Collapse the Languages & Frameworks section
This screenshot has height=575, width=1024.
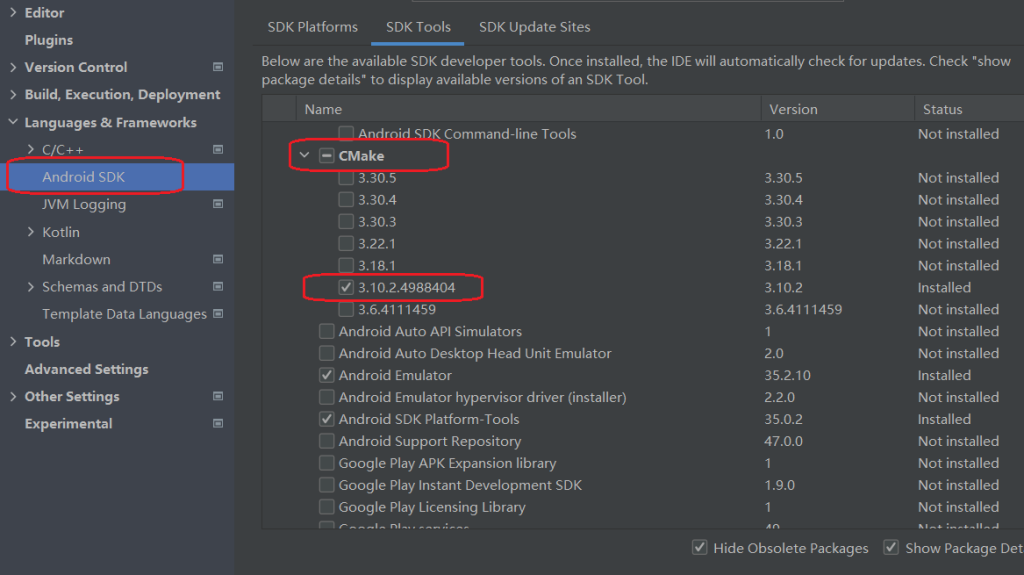coord(13,123)
